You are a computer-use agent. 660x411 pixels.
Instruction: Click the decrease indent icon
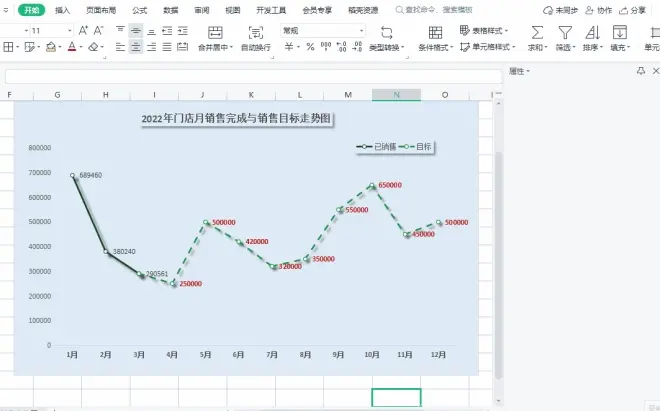click(167, 30)
